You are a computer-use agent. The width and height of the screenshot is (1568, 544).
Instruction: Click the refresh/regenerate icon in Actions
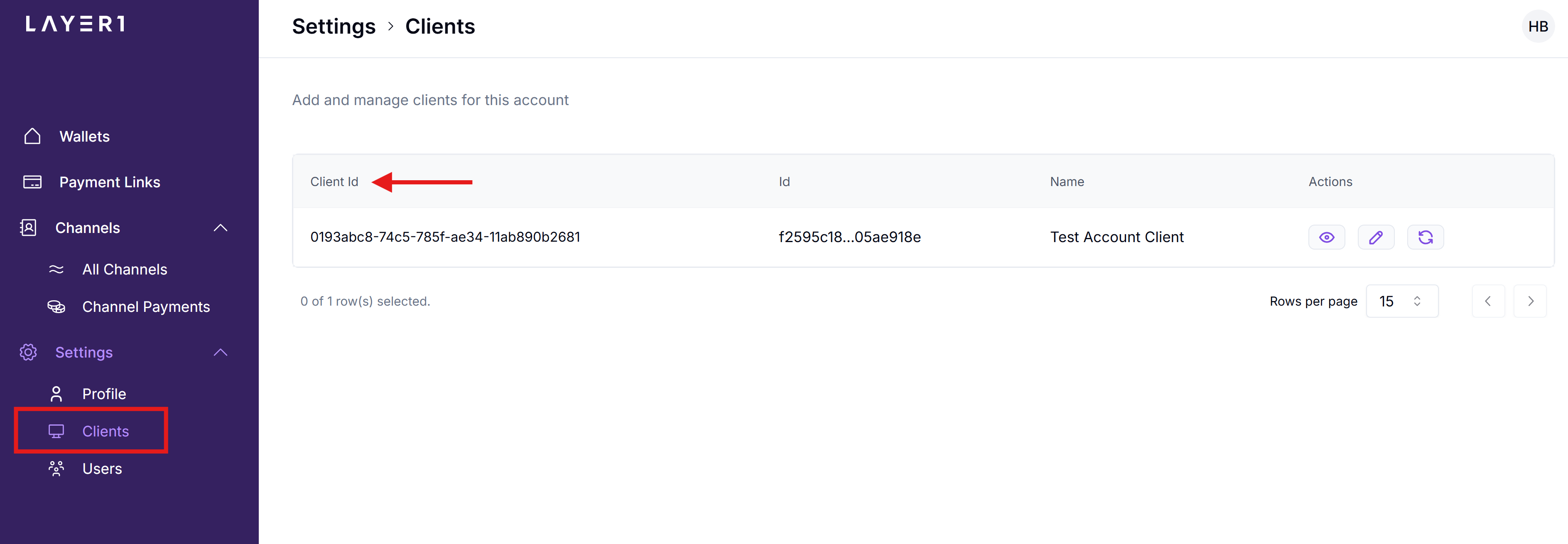1425,237
